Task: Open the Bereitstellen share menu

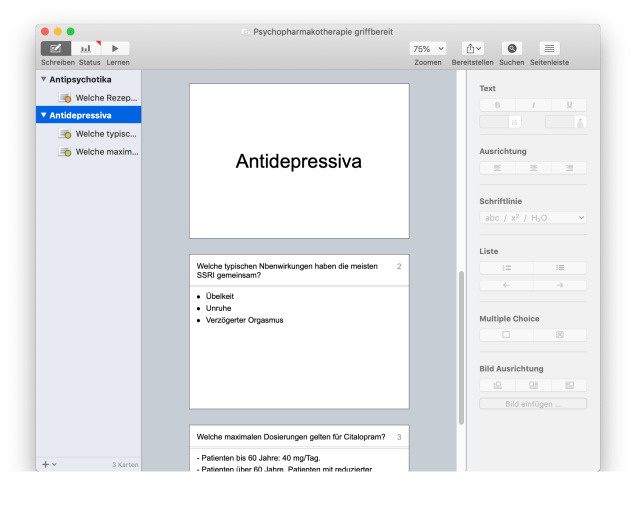Action: [472, 48]
